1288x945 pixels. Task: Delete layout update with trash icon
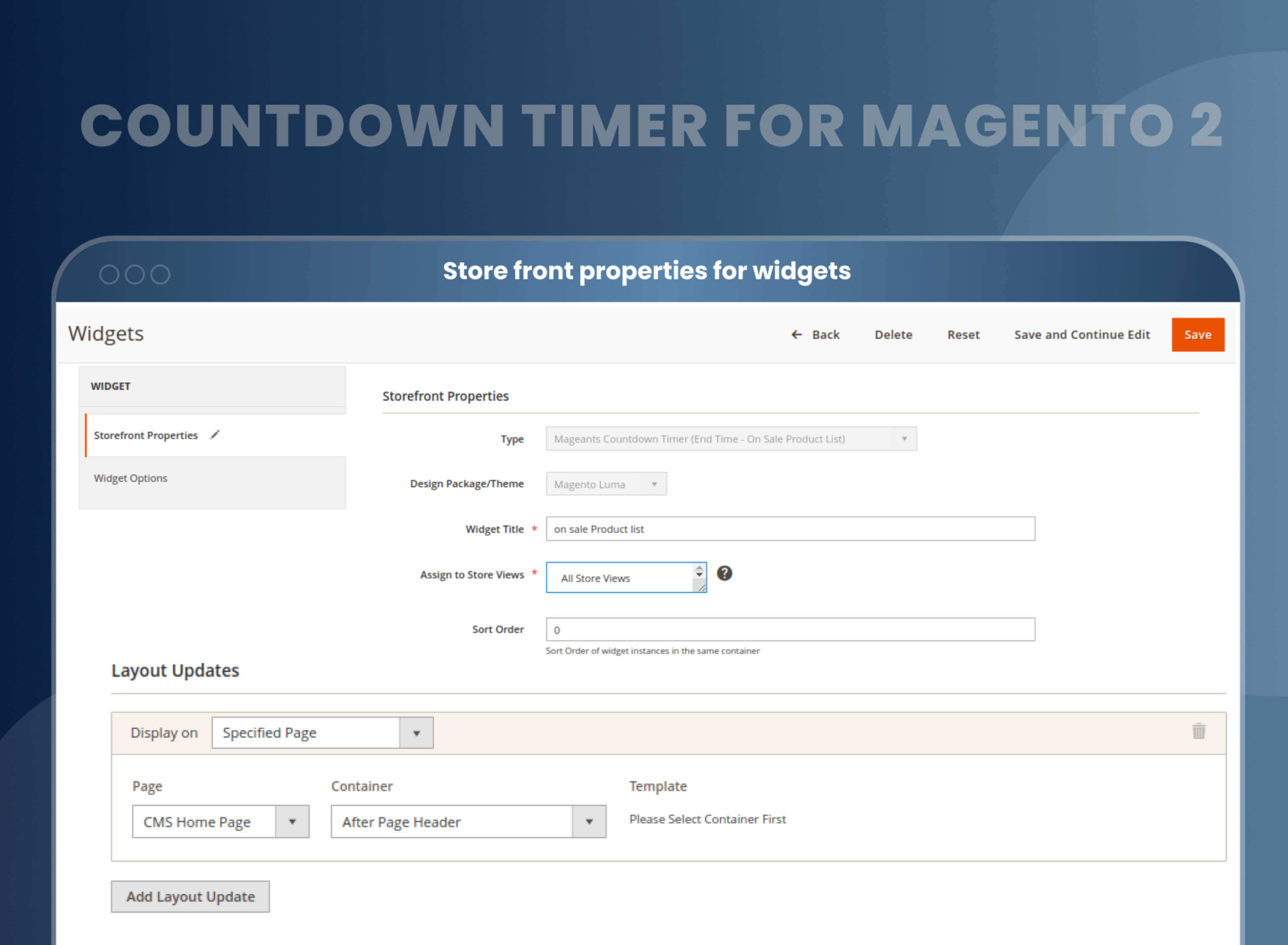point(1199,731)
